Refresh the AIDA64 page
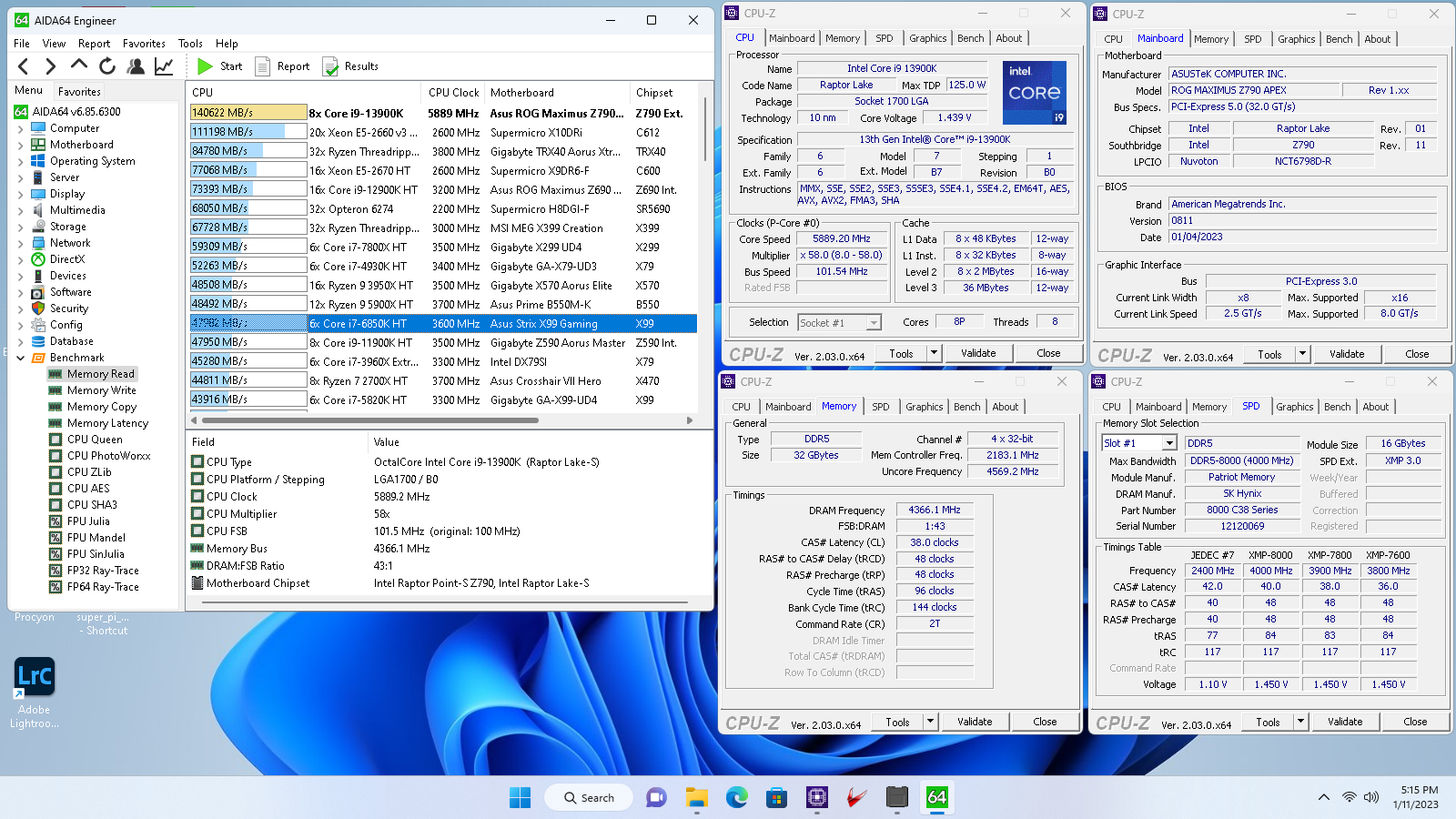Viewport: 1456px width, 819px height. (x=107, y=66)
